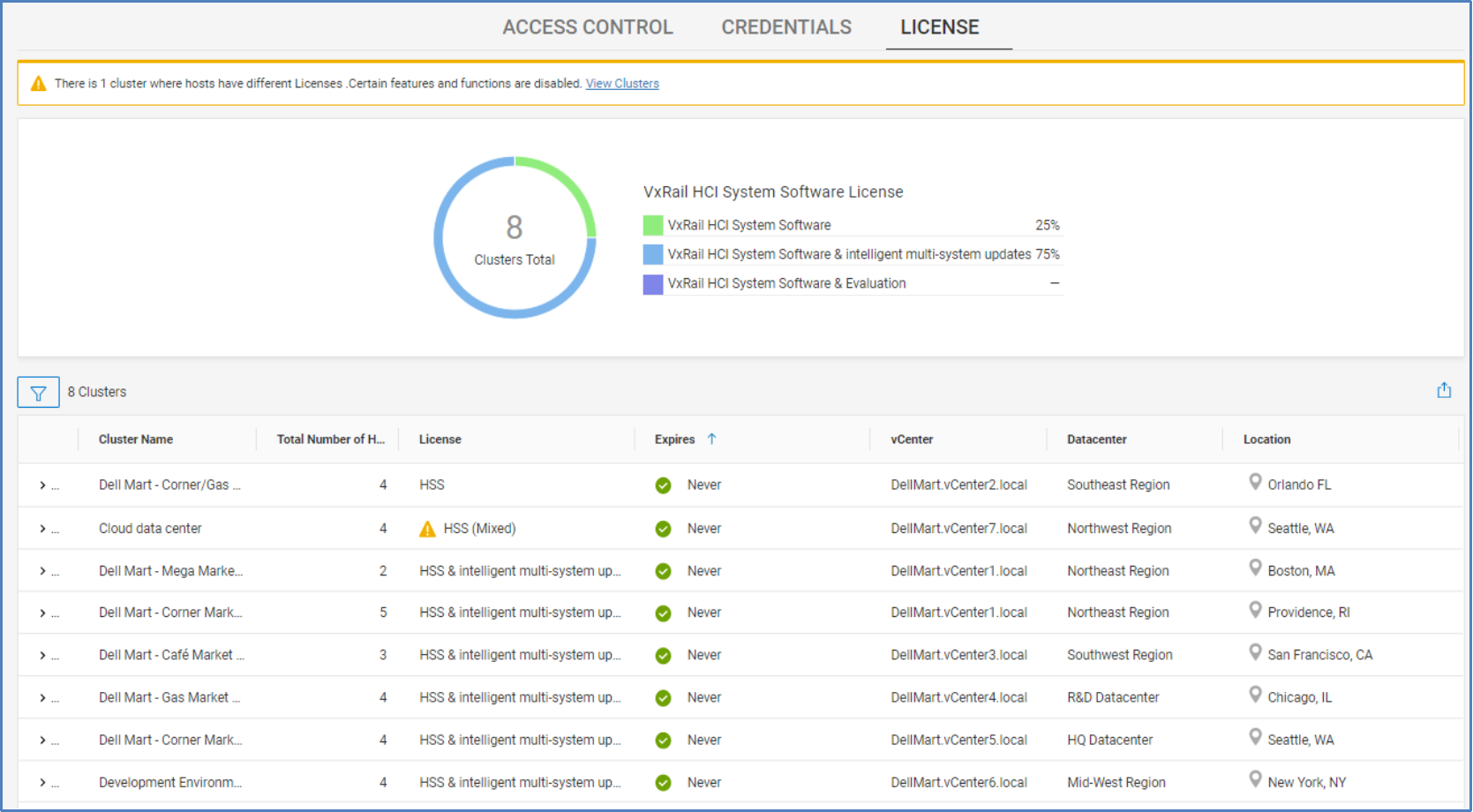Click the Providence, RI location pin
Image resolution: width=1473 pixels, height=812 pixels.
click(1255, 610)
